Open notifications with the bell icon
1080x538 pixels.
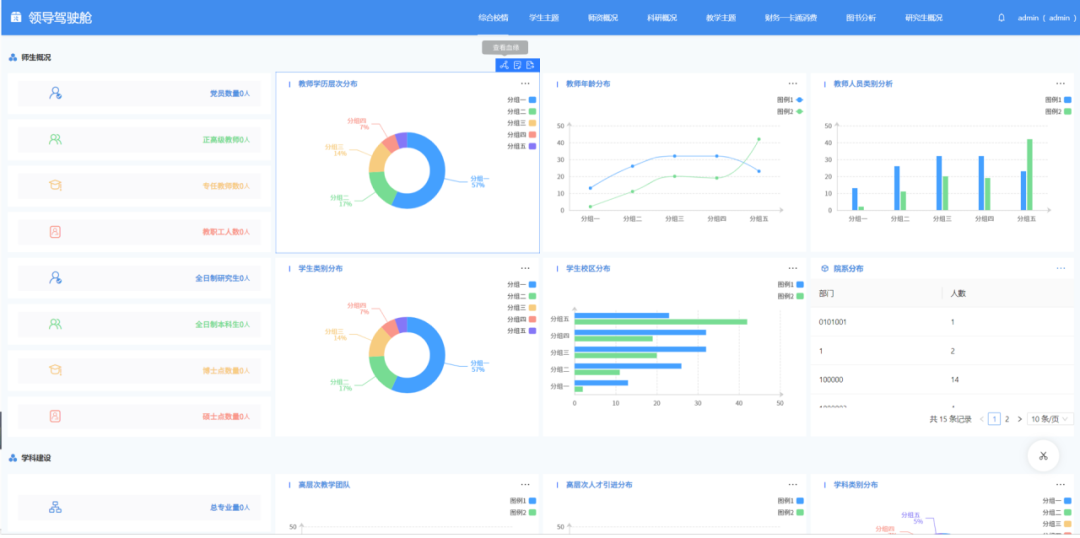(x=1001, y=18)
